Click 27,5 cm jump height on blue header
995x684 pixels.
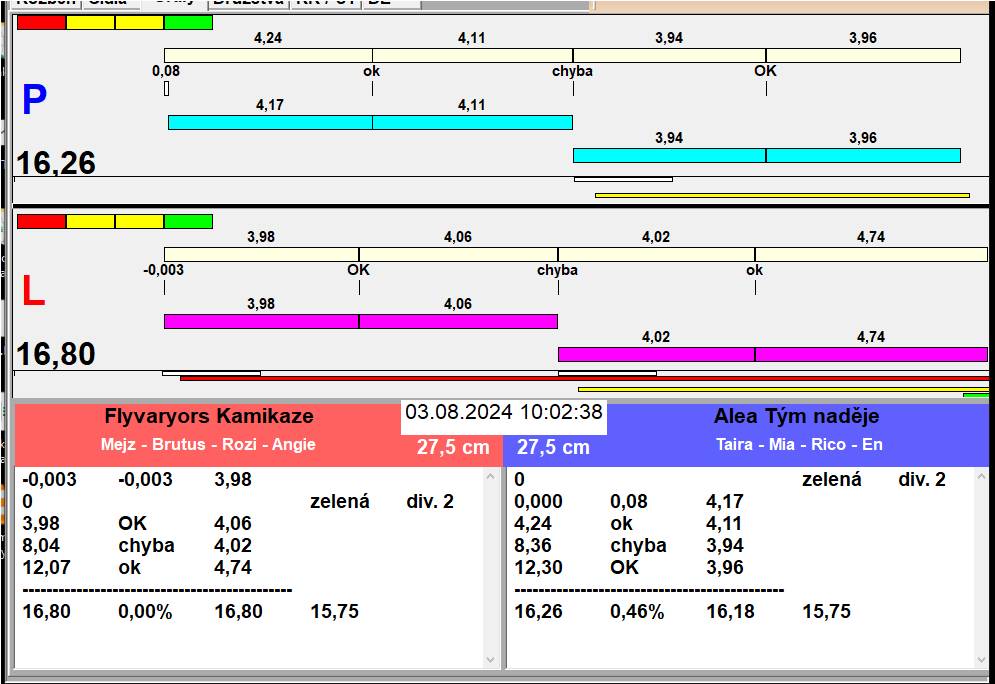tap(553, 447)
